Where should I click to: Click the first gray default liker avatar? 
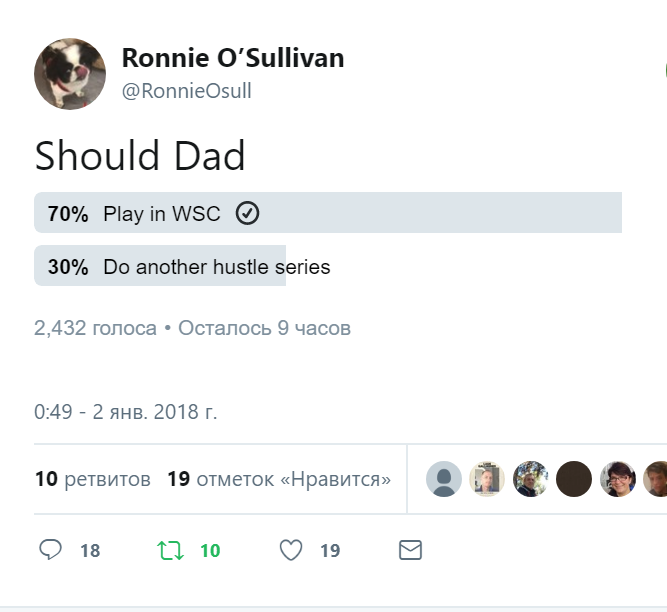click(444, 479)
